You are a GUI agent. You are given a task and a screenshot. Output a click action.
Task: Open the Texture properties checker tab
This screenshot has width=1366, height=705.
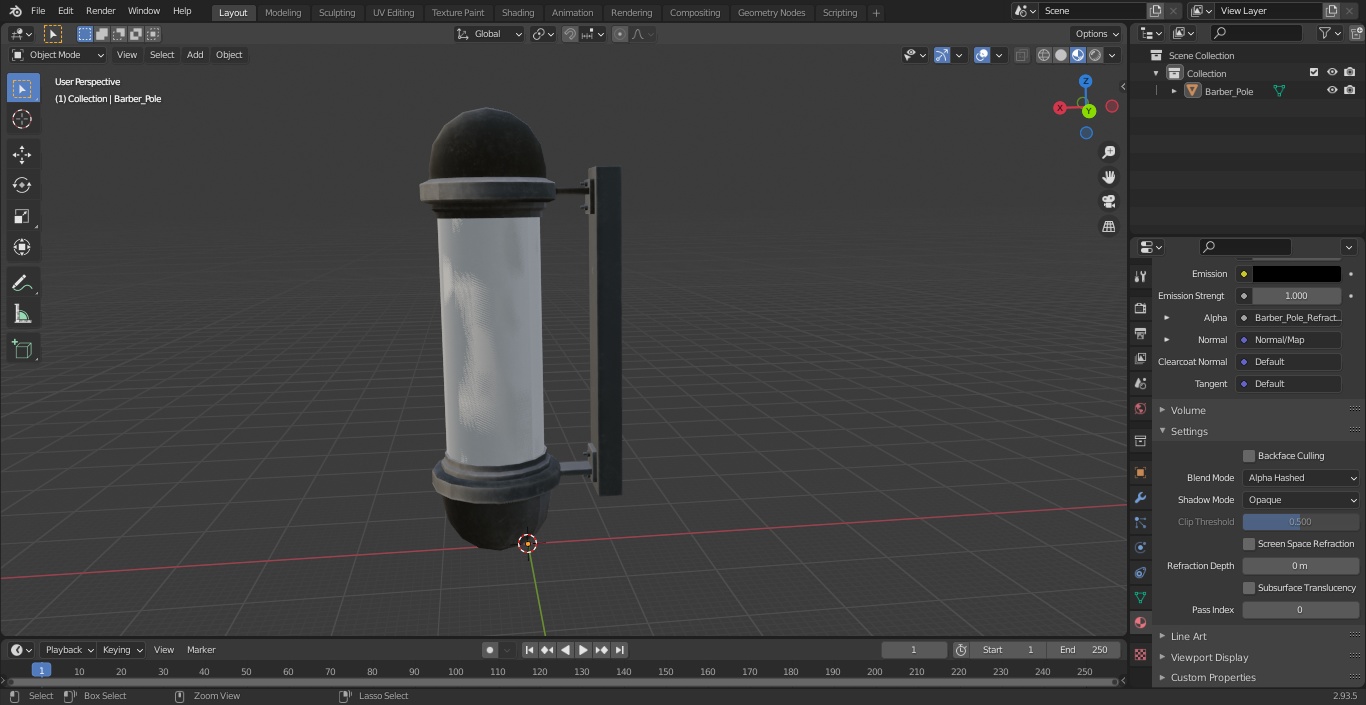point(1140,654)
